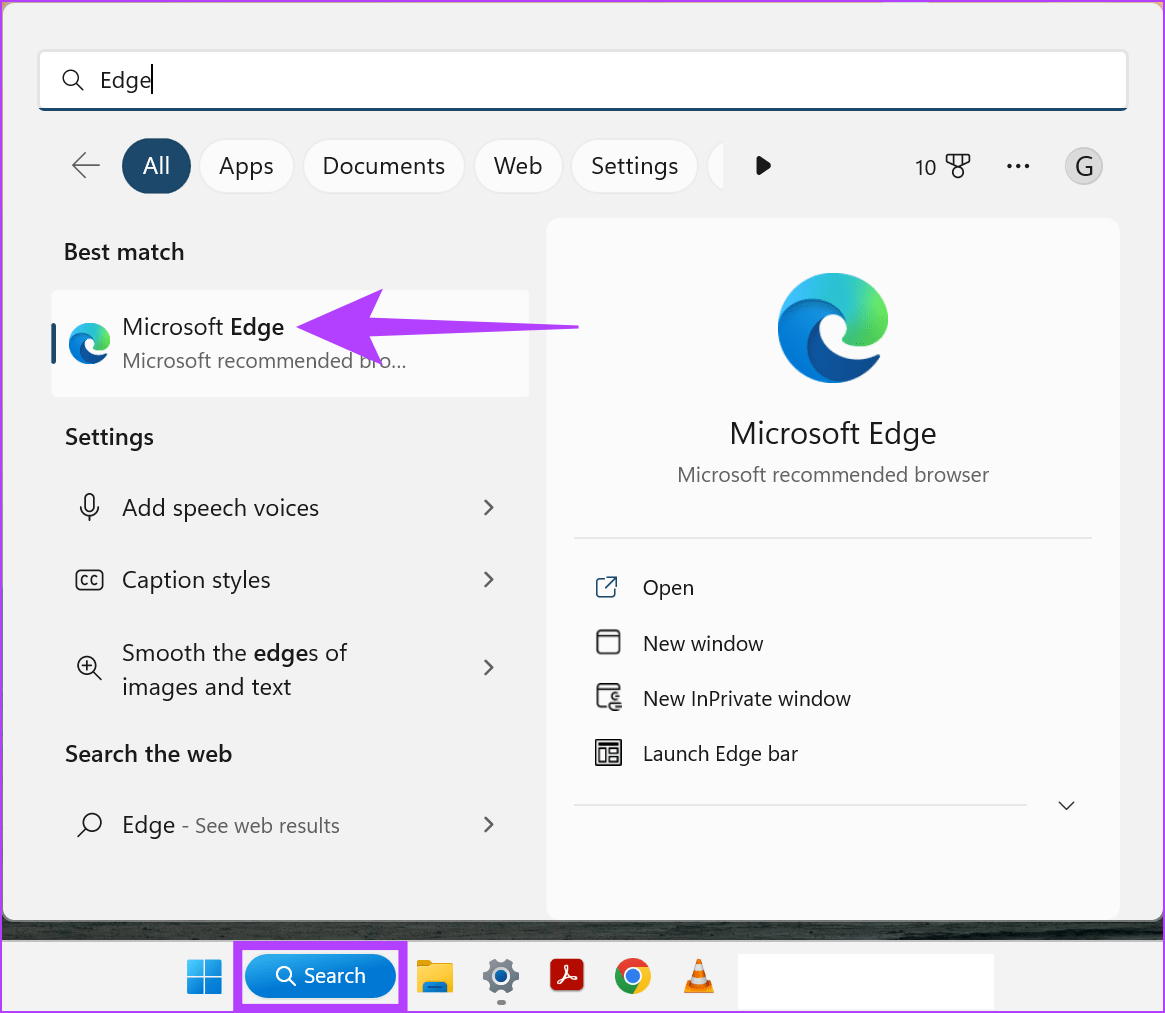Select the New window icon
Screen dimensions: 1165x1013
coord(609,642)
